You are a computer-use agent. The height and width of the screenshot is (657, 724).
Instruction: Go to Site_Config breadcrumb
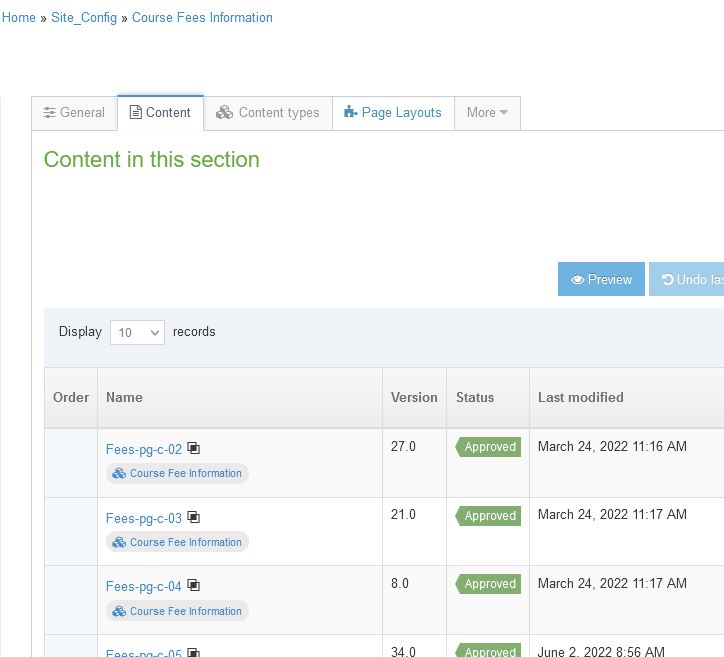coord(84,18)
